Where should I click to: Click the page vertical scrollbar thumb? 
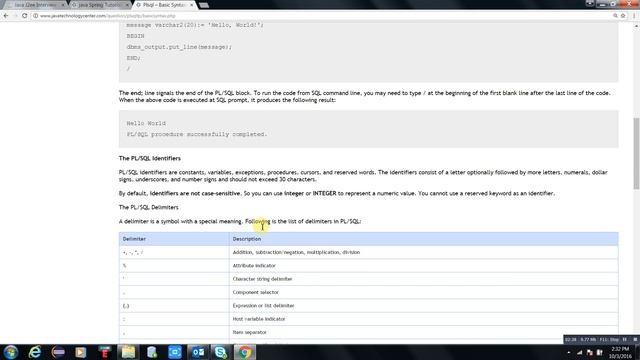coord(636,153)
